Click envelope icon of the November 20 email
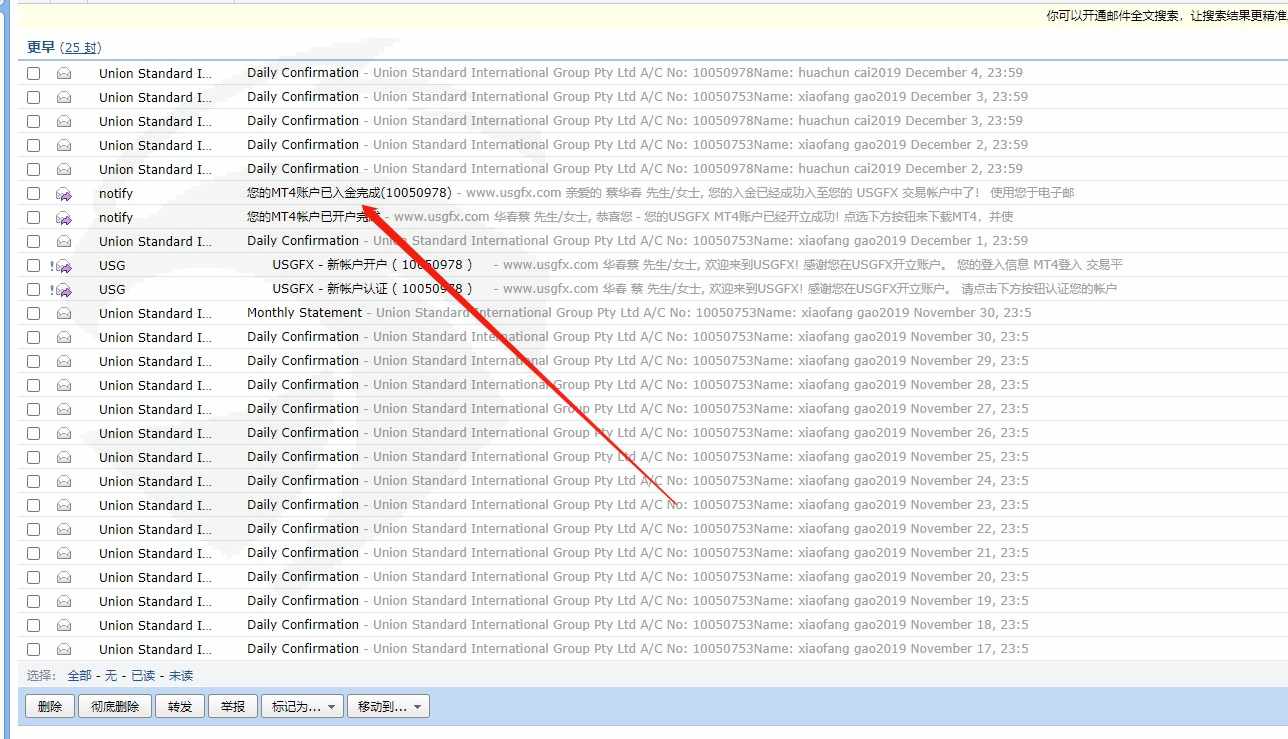1288x739 pixels. point(64,577)
